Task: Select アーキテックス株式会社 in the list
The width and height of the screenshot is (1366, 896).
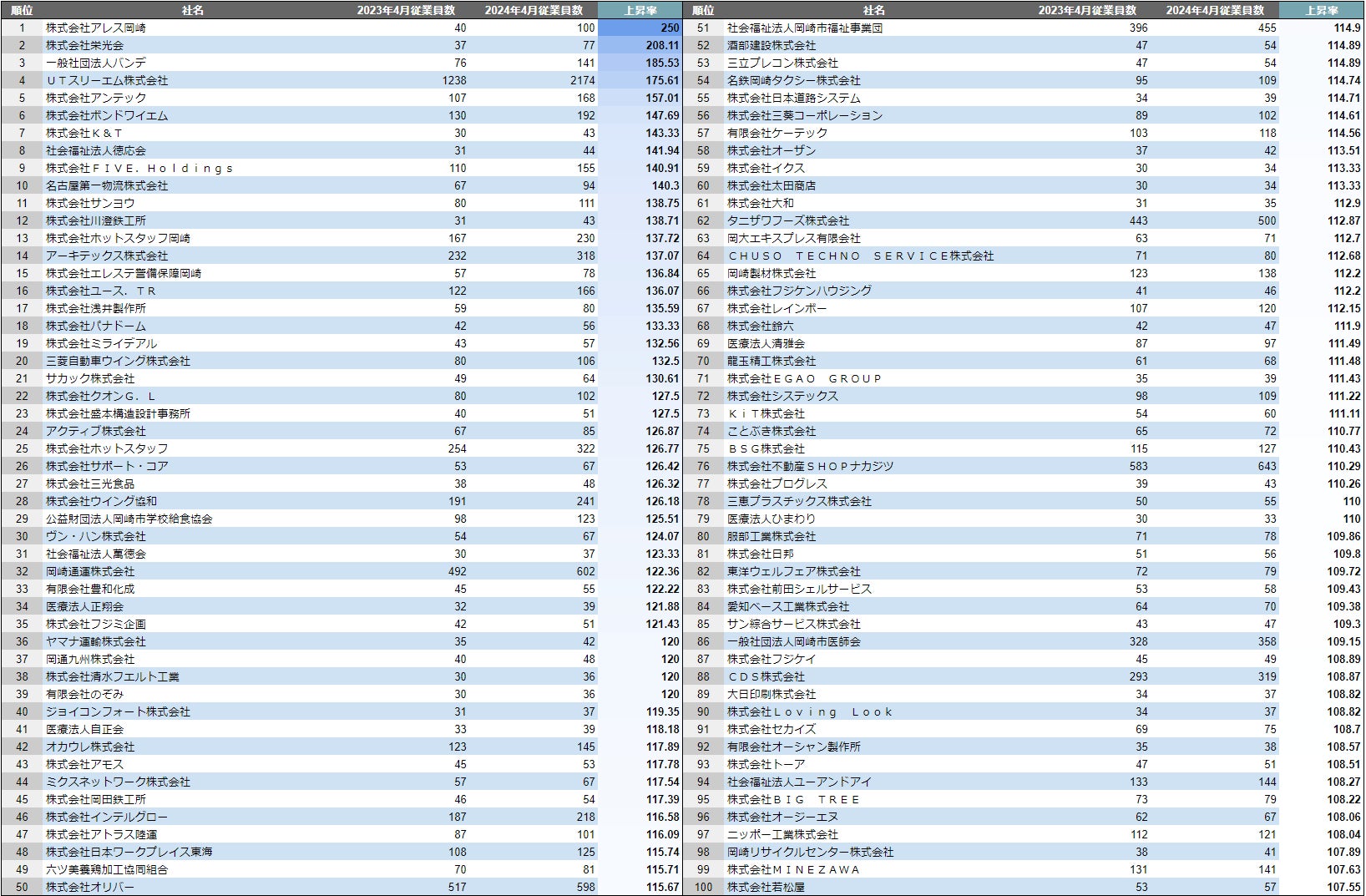Action: click(x=107, y=256)
